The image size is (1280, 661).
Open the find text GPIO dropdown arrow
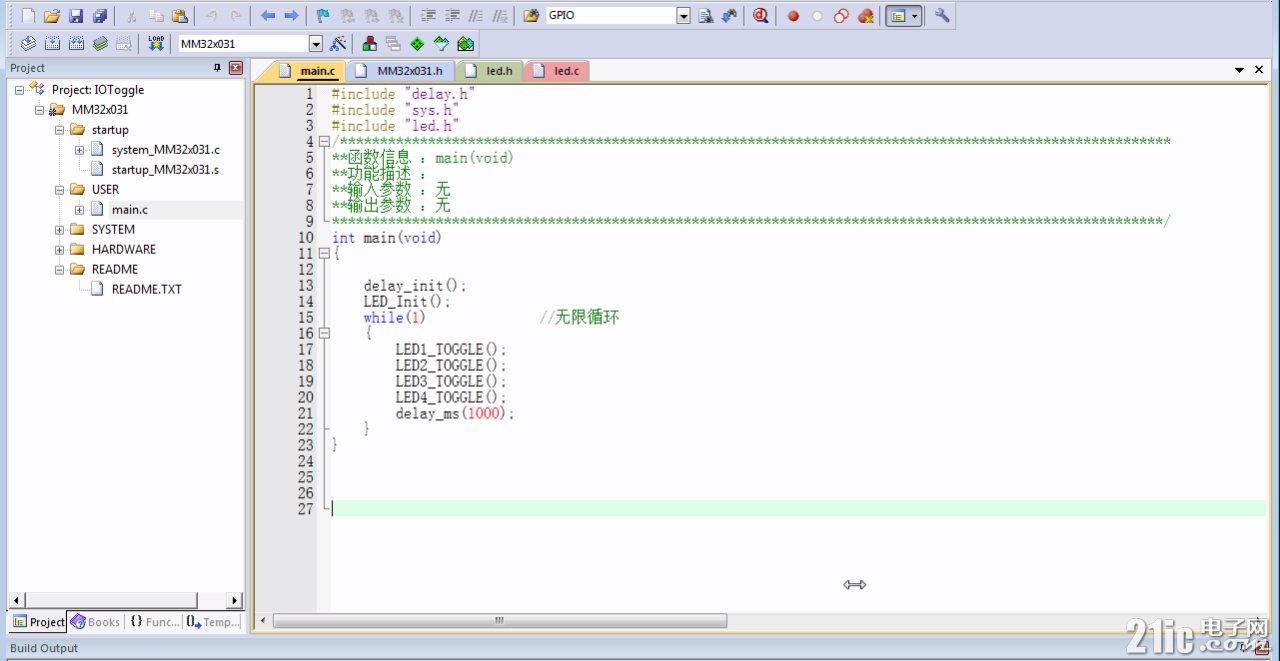[x=684, y=16]
